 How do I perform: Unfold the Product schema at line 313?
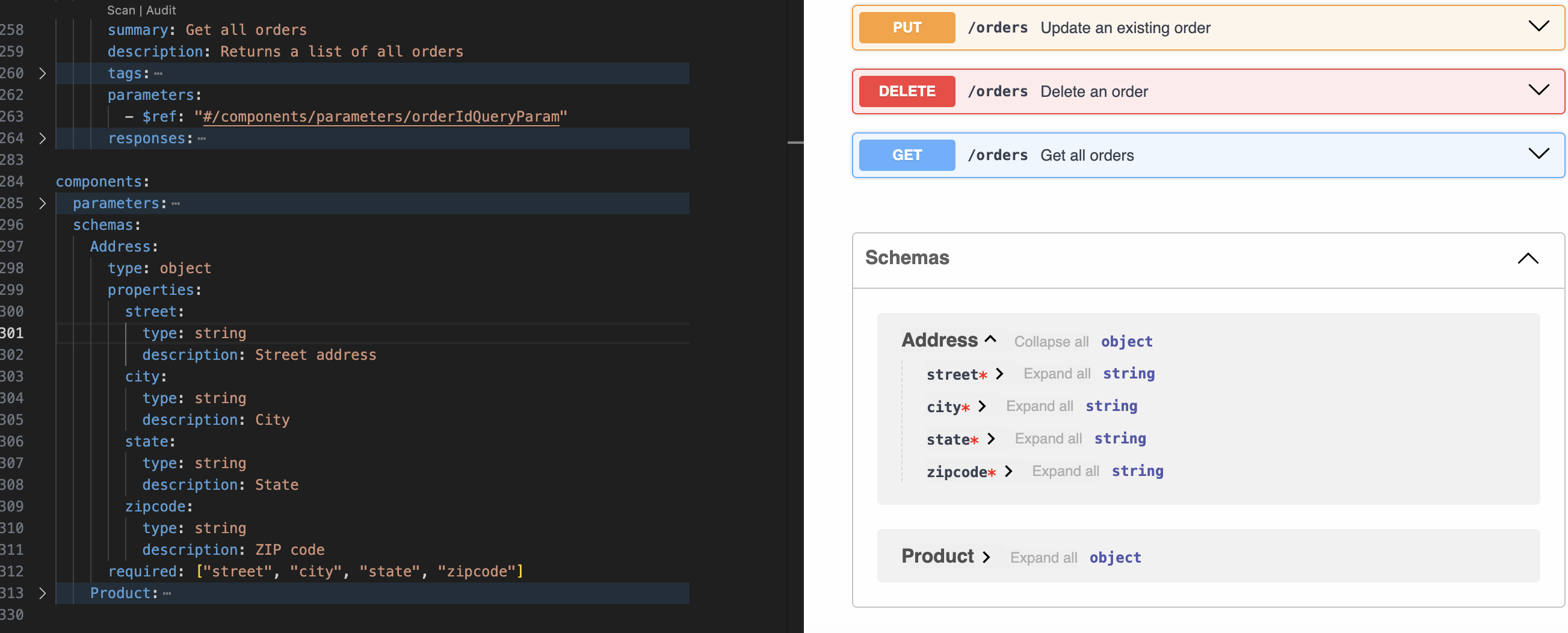pyautogui.click(x=42, y=593)
